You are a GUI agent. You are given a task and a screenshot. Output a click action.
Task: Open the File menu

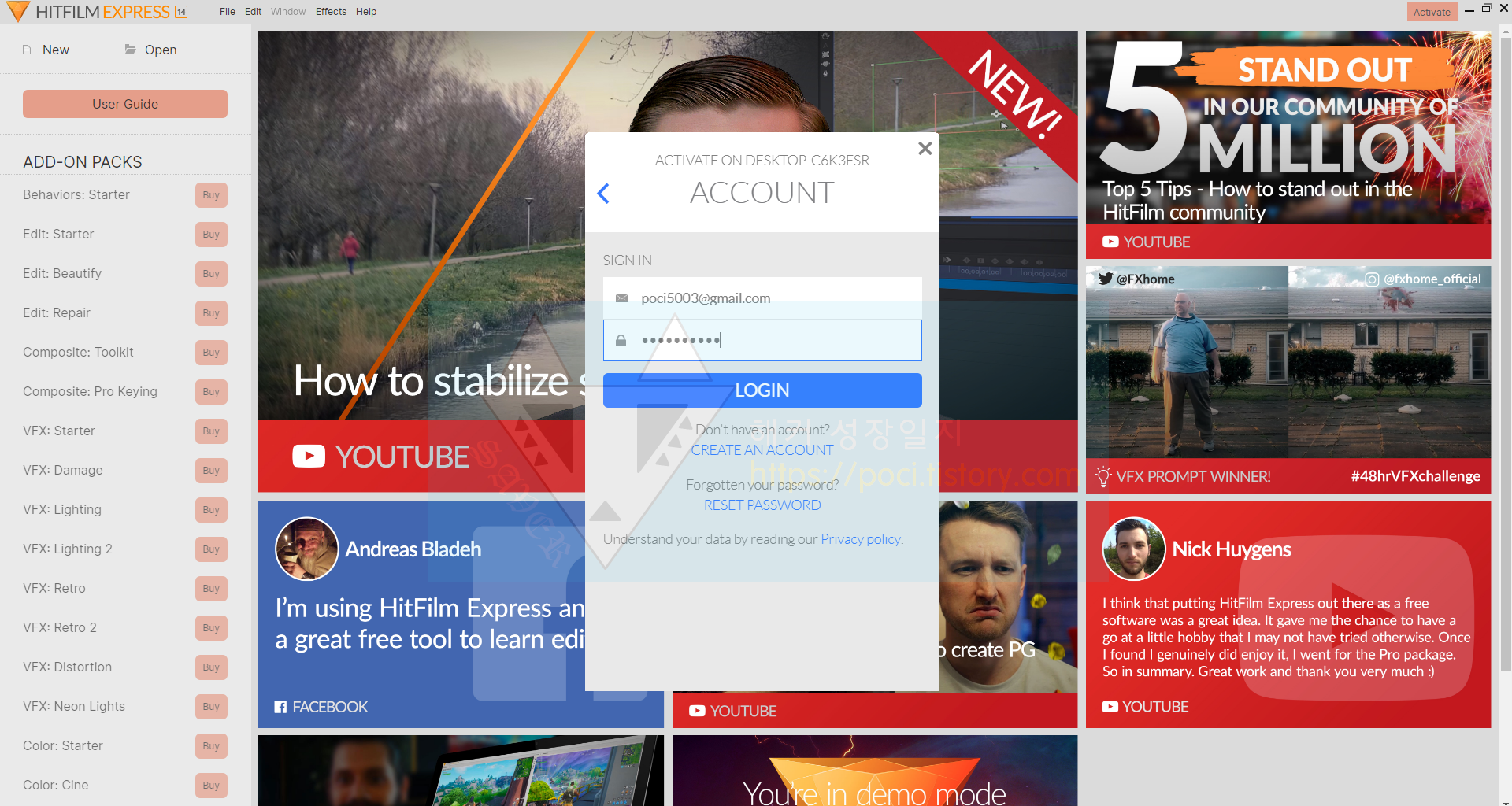coord(228,12)
